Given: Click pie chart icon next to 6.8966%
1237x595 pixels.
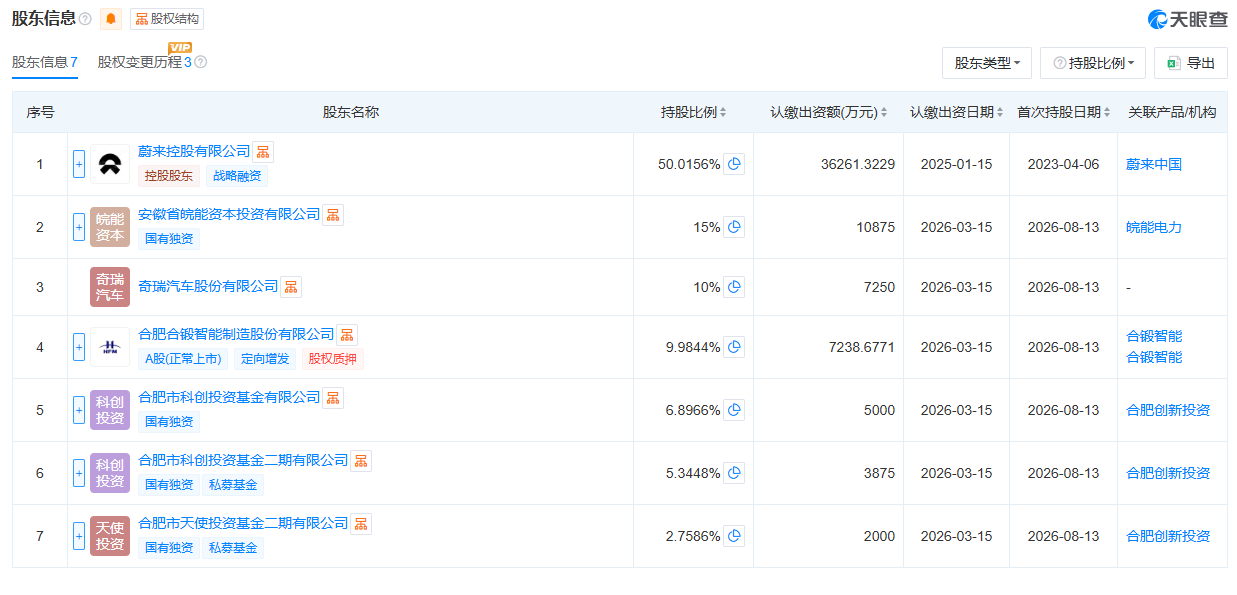Looking at the screenshot, I should (x=735, y=410).
